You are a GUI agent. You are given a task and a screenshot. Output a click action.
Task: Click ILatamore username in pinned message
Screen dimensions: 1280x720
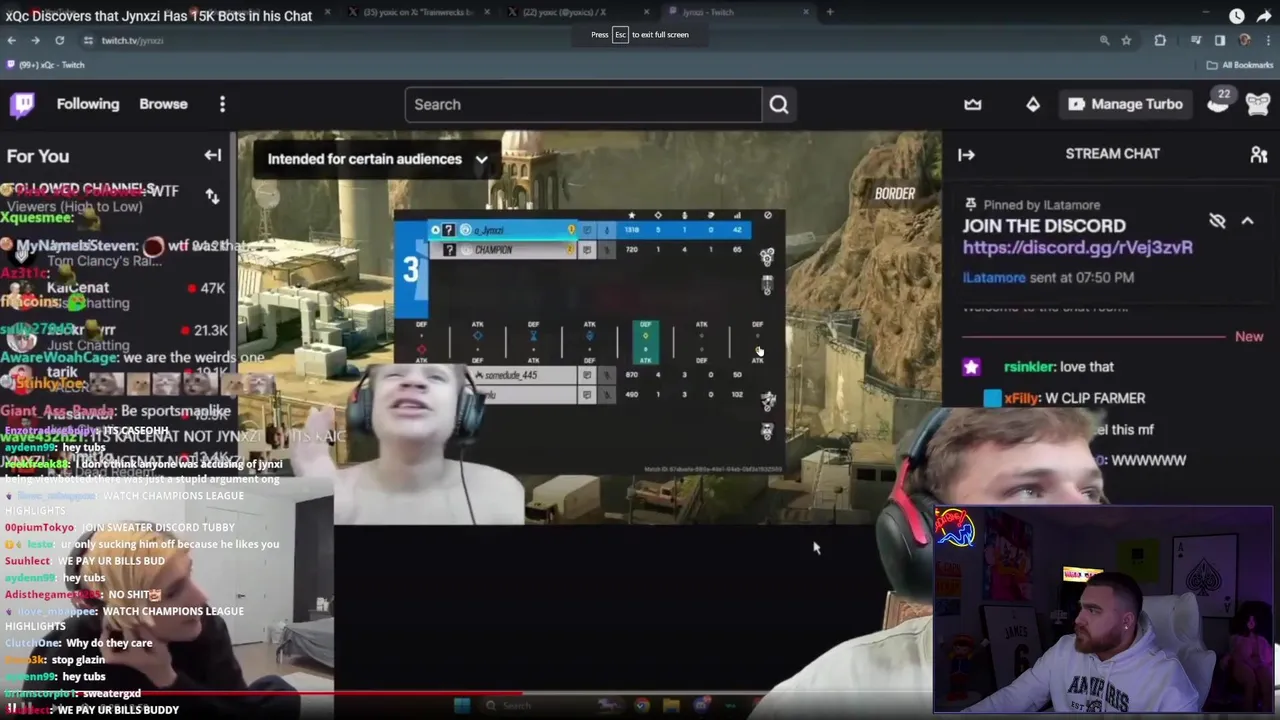(x=994, y=277)
